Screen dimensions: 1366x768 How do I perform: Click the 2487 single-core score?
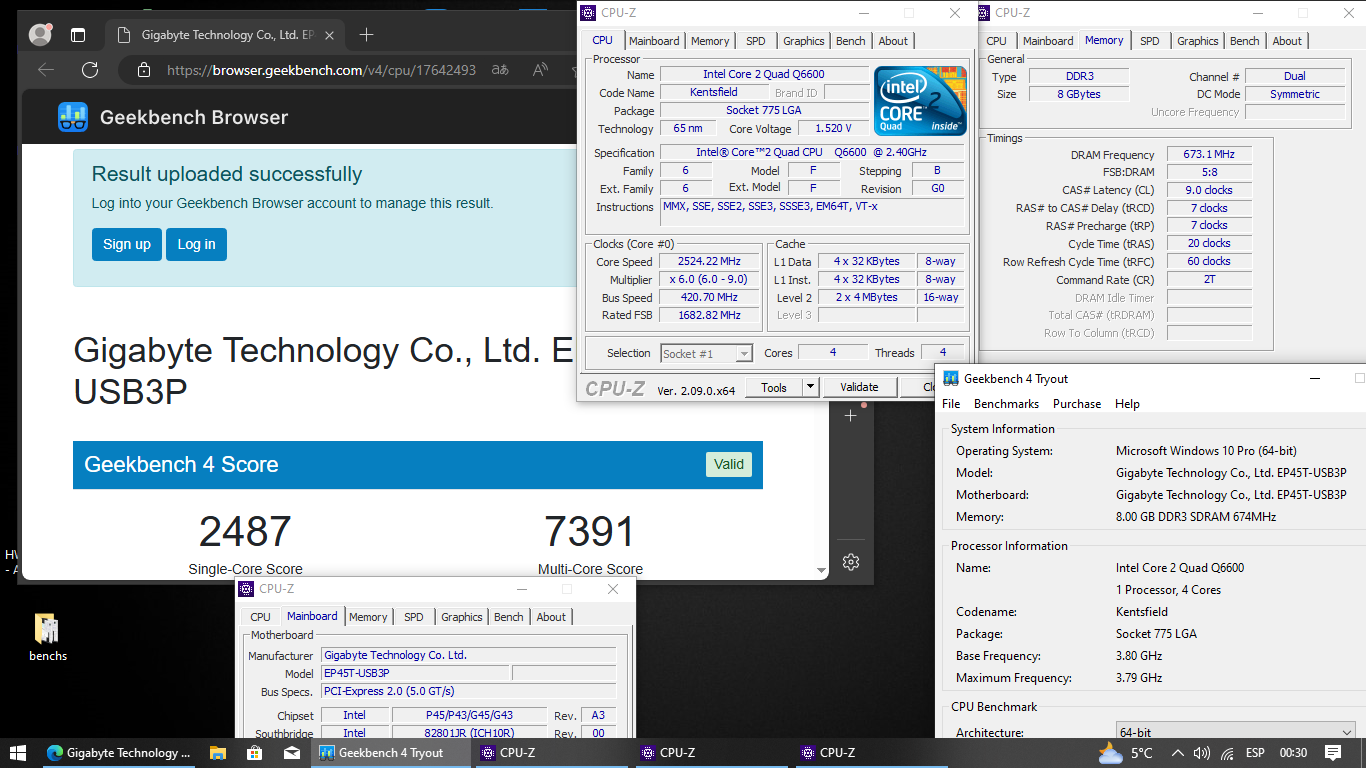click(x=245, y=531)
